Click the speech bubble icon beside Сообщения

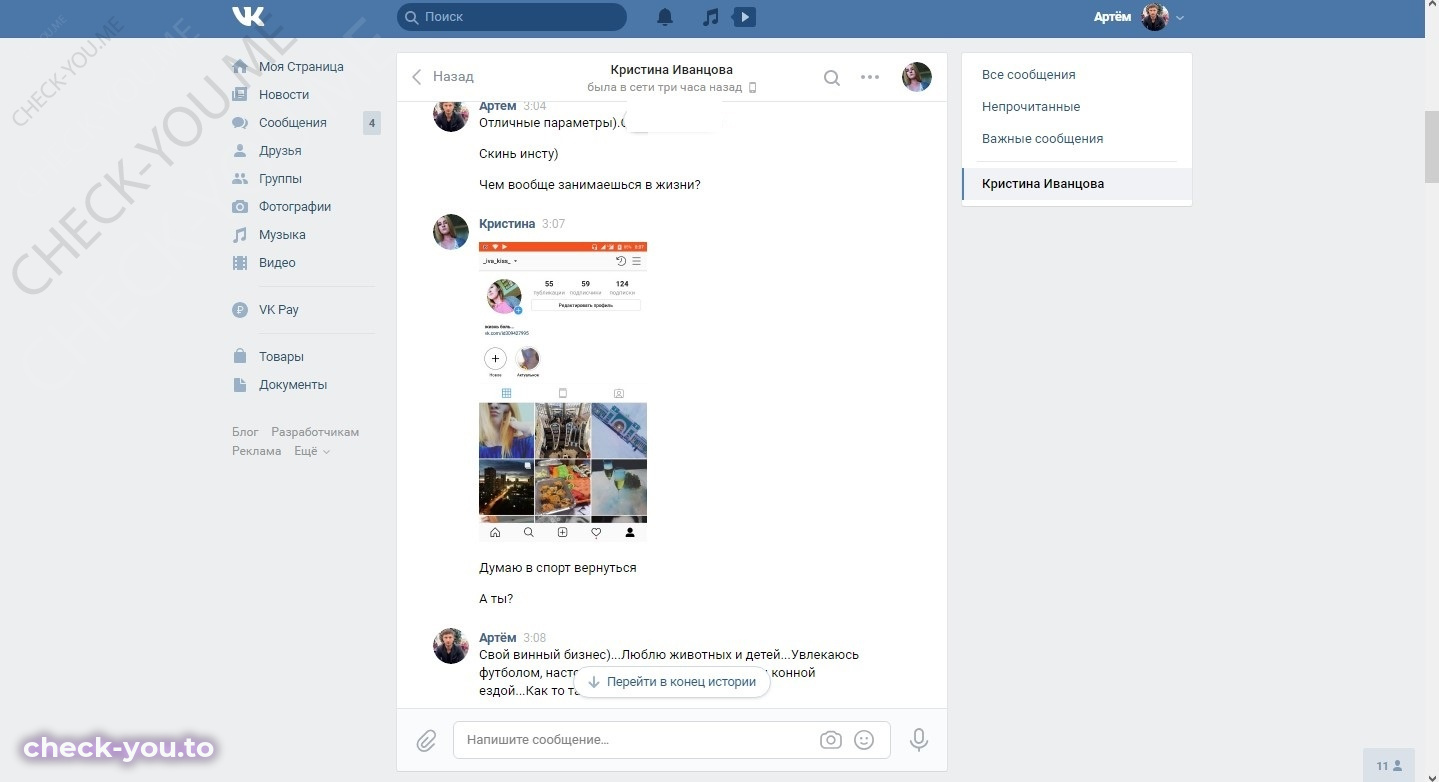click(240, 123)
